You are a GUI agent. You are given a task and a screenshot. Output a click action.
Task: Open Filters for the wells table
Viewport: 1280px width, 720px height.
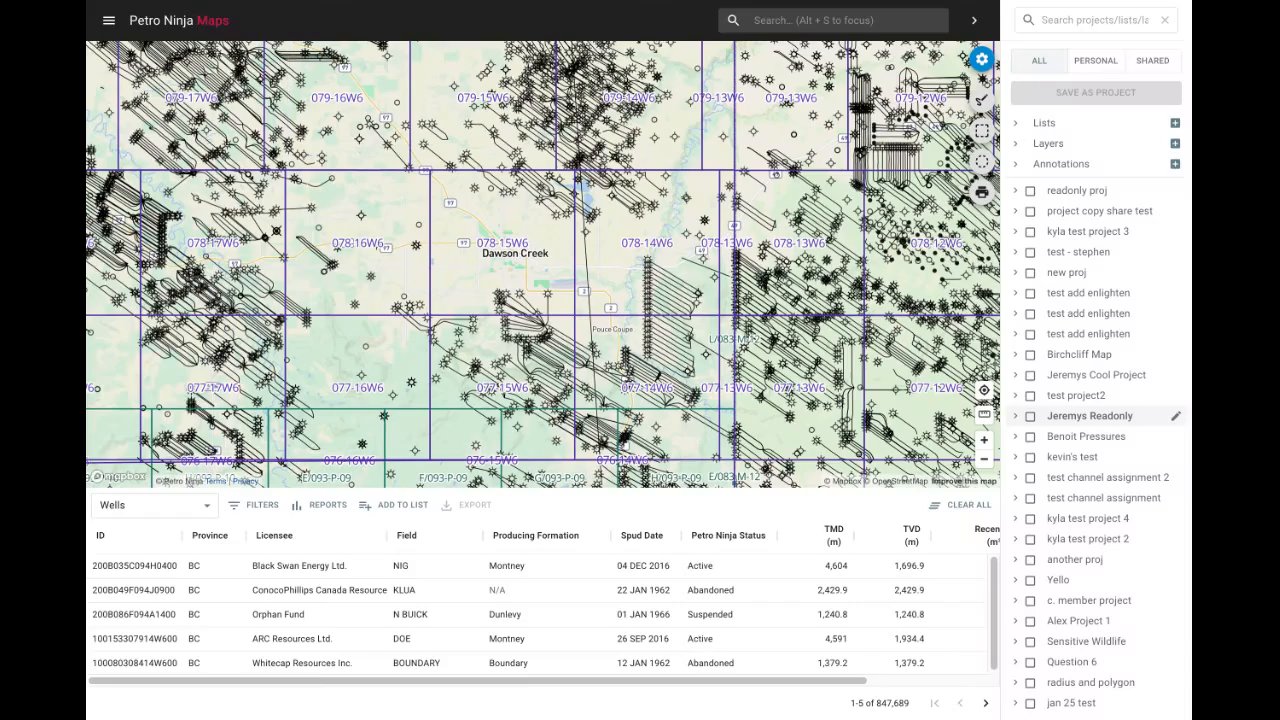coord(253,505)
